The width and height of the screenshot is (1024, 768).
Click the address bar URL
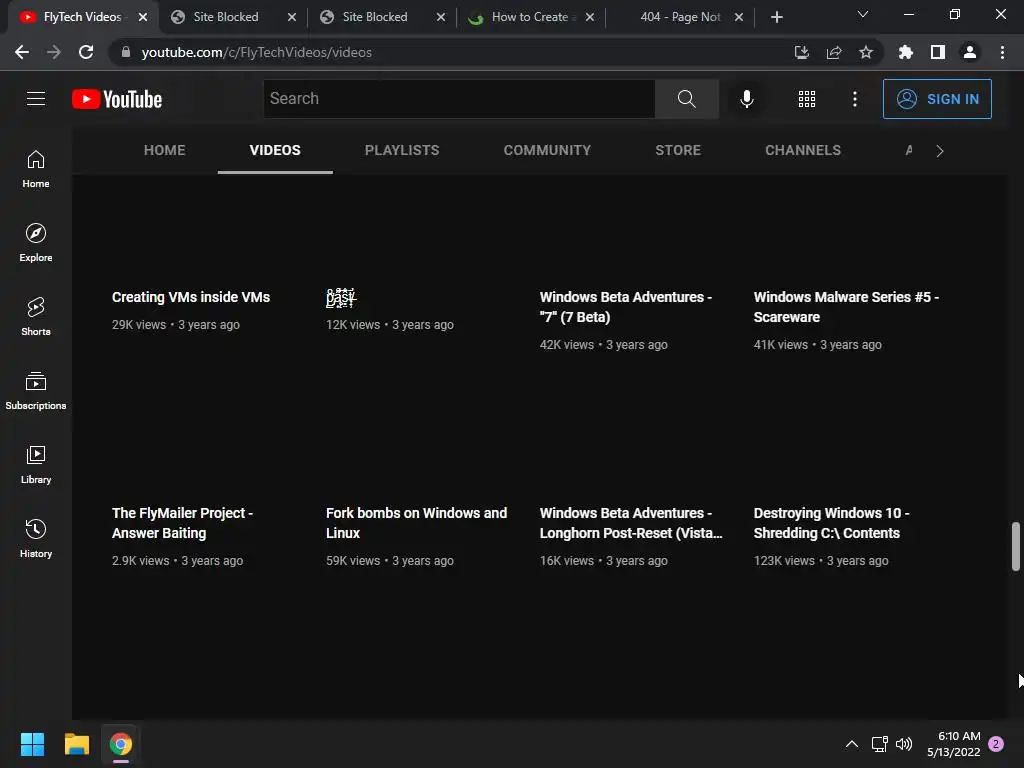[257, 52]
